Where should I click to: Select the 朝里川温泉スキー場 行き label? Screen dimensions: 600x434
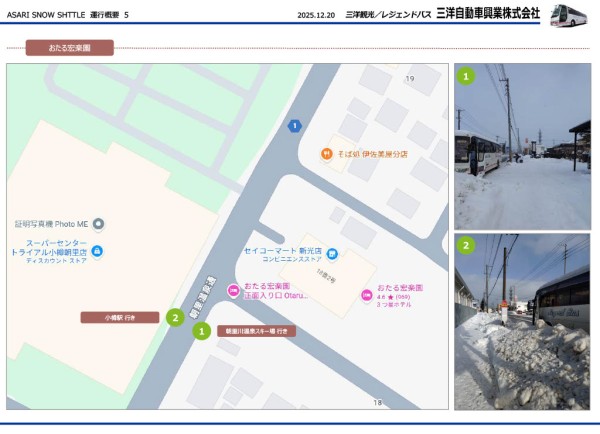256,330
